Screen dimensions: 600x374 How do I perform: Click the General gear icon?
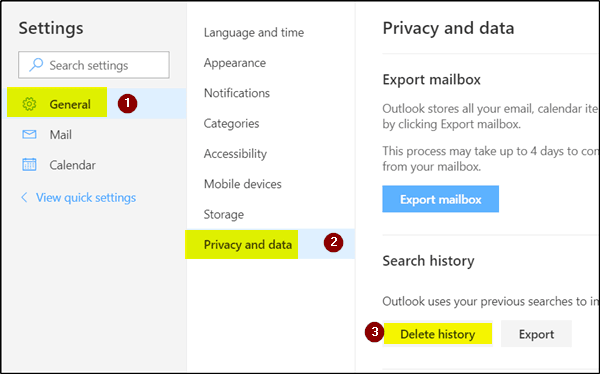tap(29, 104)
